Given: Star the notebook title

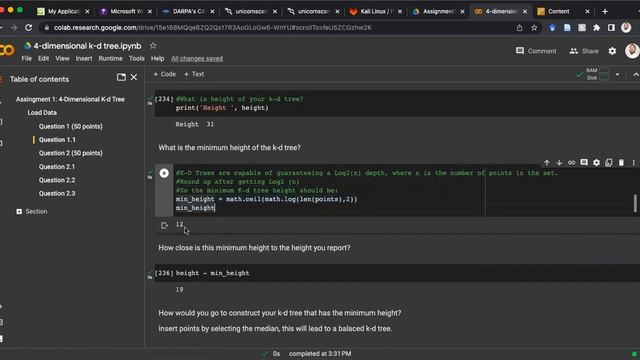Looking at the screenshot, I should click(153, 46).
